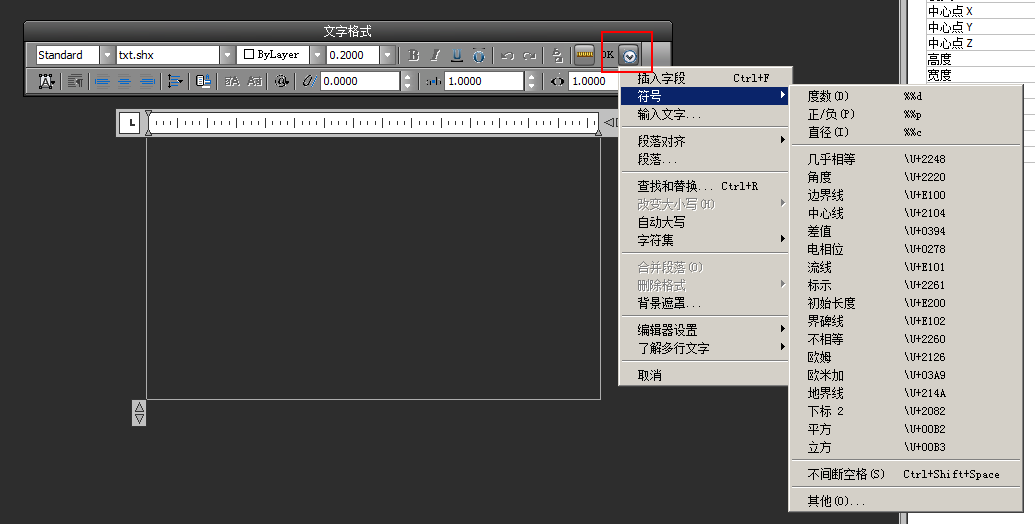Open the Standard text style dropdown
This screenshot has width=1035, height=524.
(106, 55)
